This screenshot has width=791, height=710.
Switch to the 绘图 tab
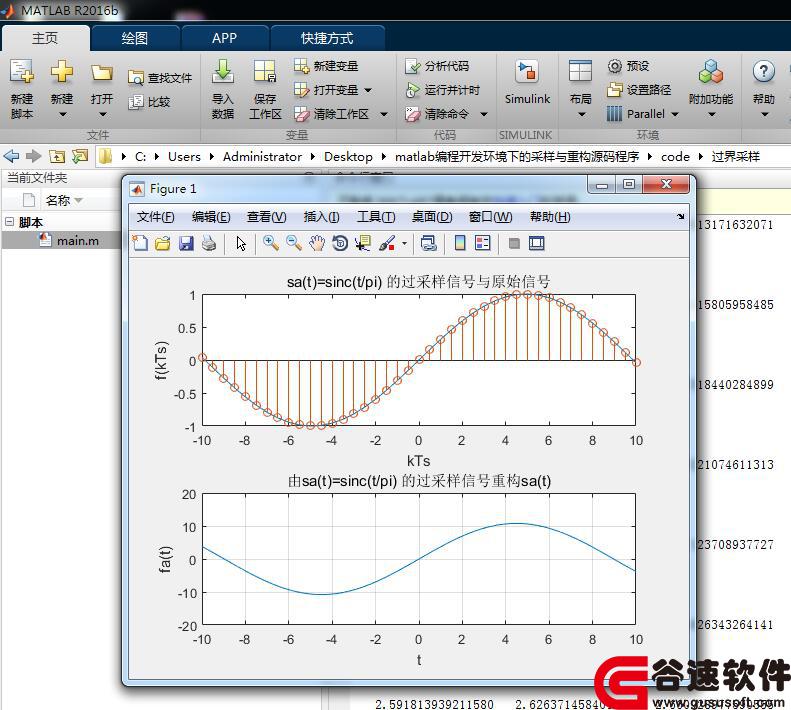point(135,38)
